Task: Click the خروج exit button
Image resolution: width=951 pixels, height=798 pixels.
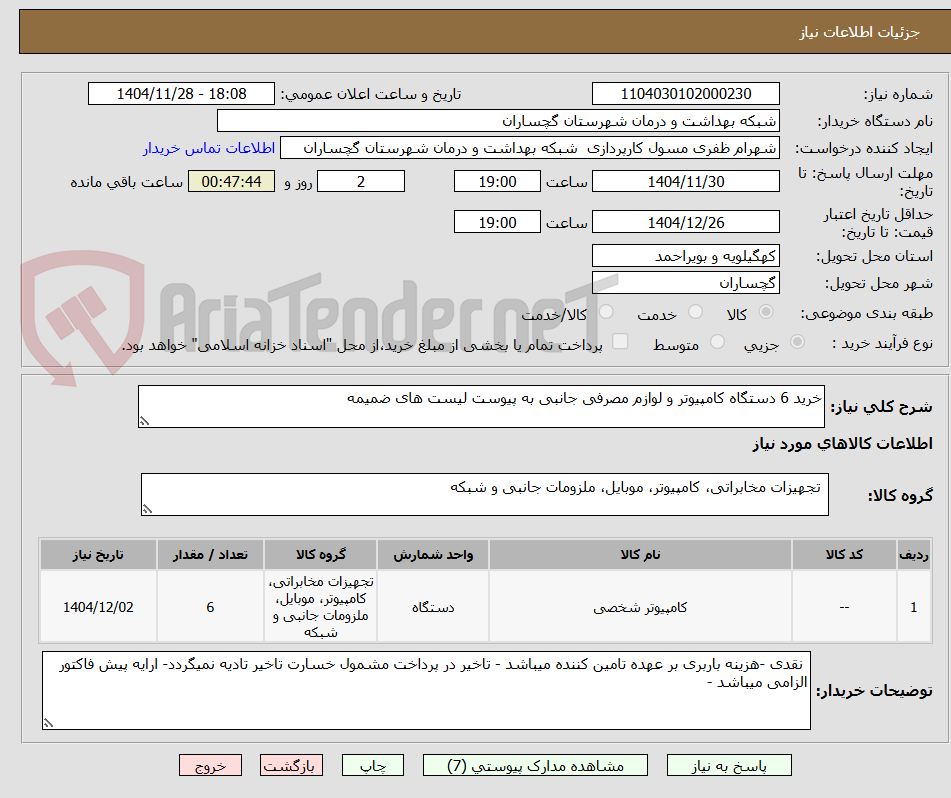Action: (210, 766)
